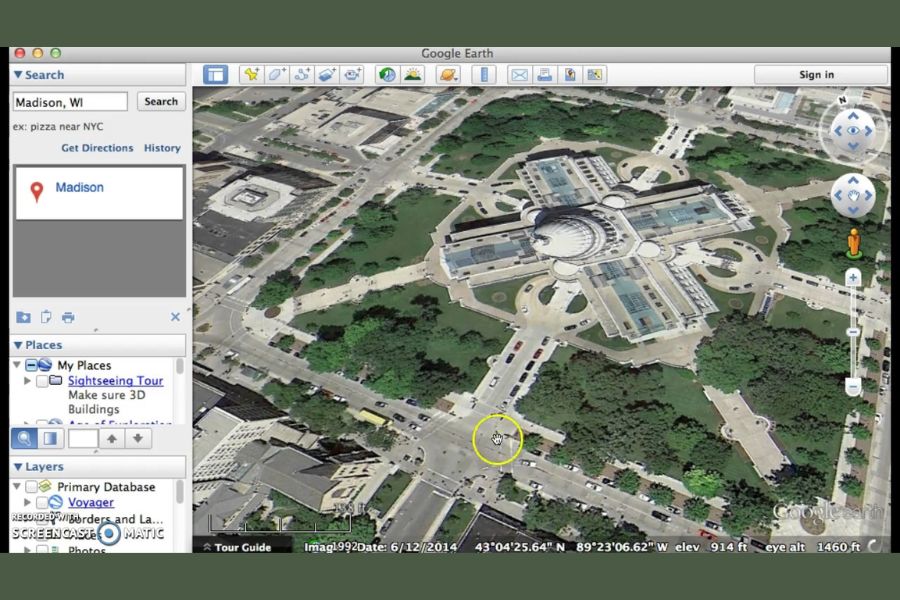Open search History link
900x600 pixels.
click(x=162, y=148)
